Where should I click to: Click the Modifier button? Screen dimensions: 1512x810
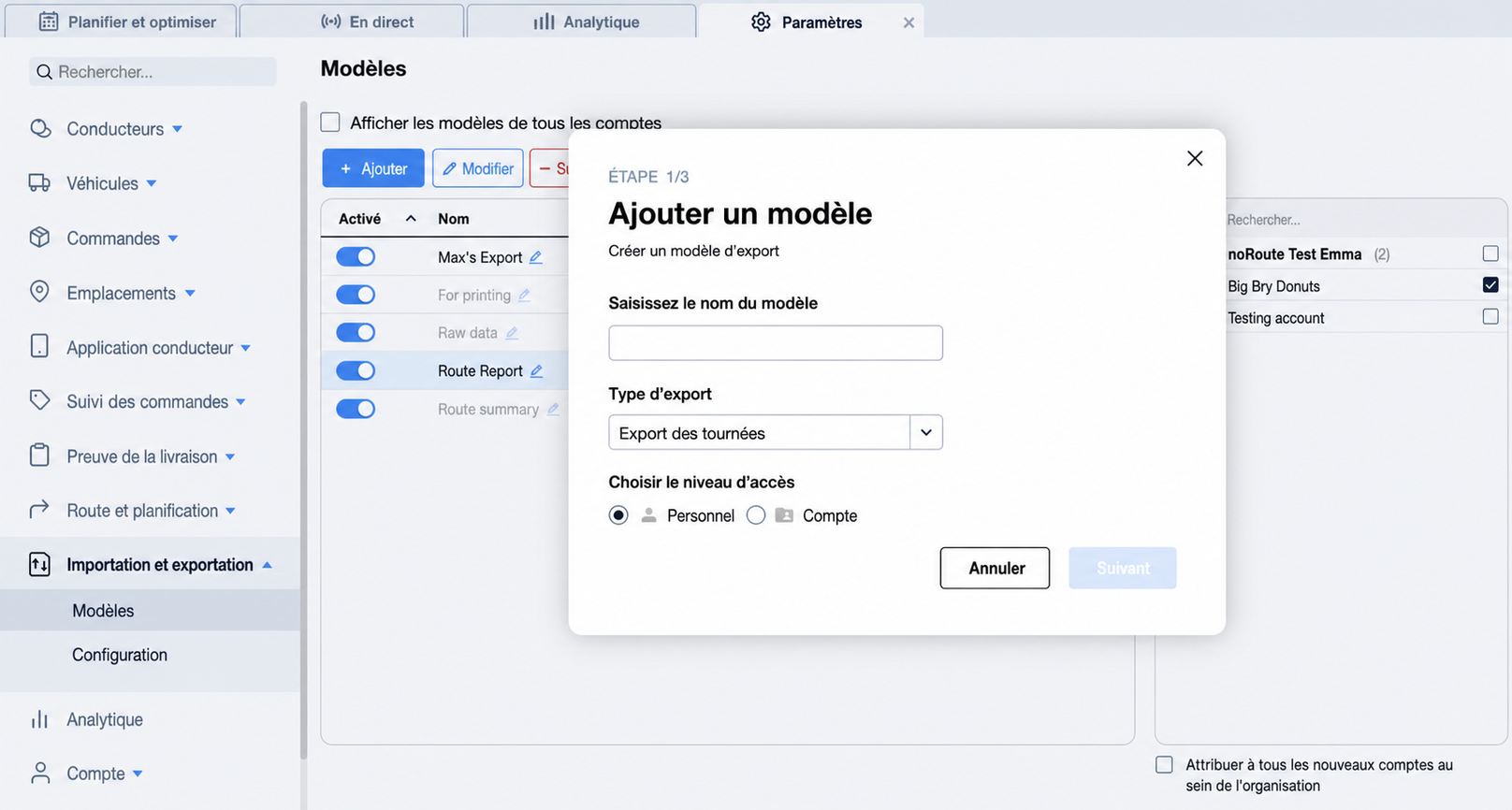[478, 168]
